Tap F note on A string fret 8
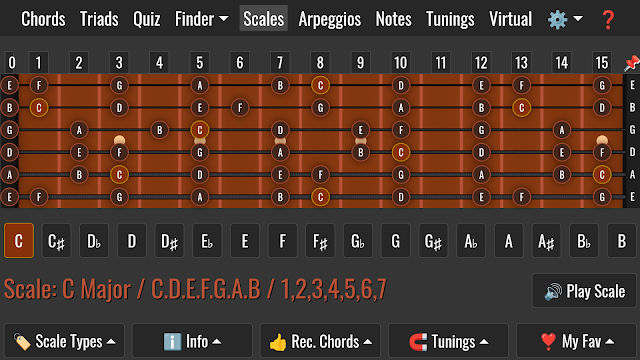Viewport: 640px width, 360px height. coord(320,175)
